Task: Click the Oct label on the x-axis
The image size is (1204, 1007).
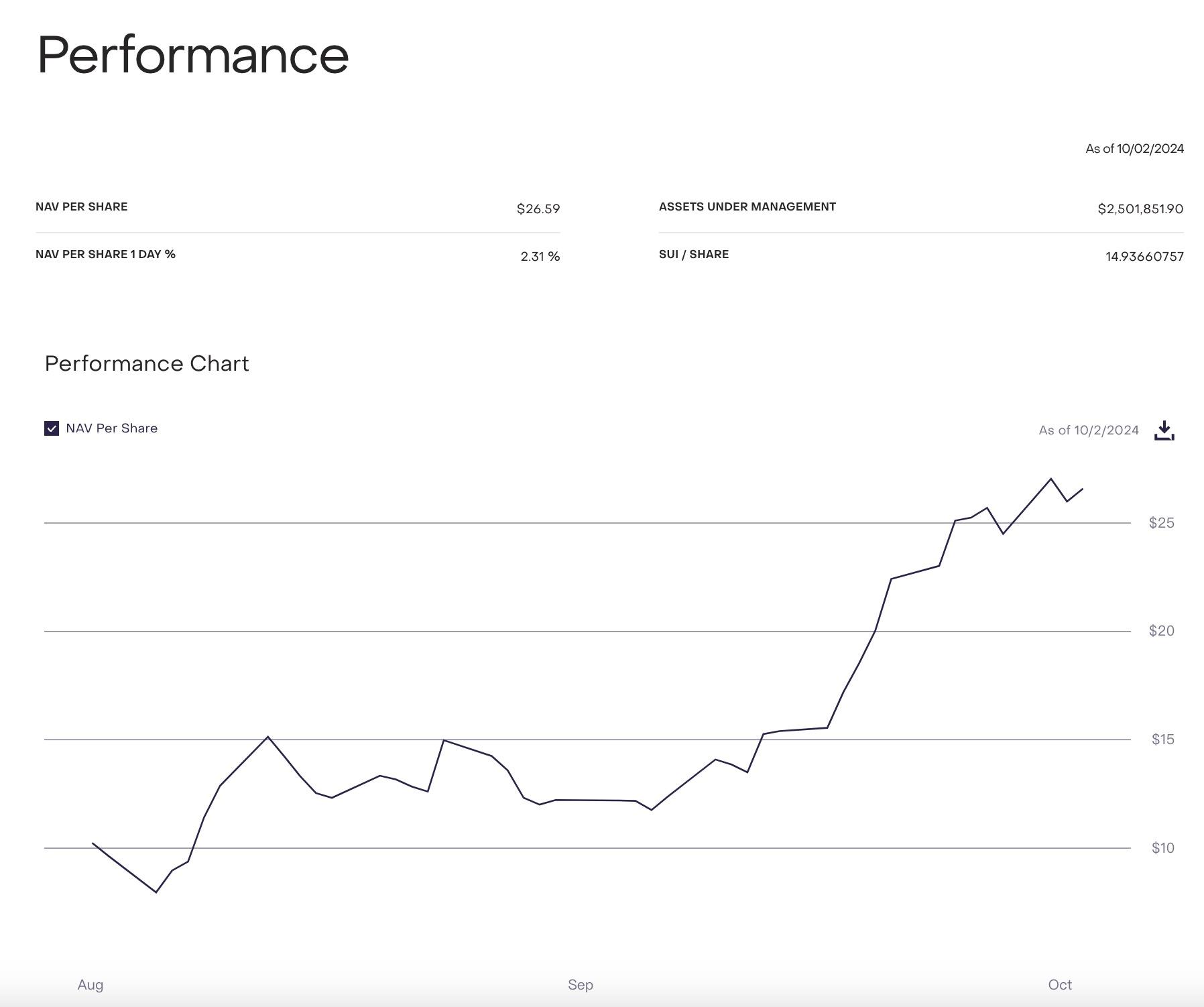Action: pyautogui.click(x=1060, y=985)
